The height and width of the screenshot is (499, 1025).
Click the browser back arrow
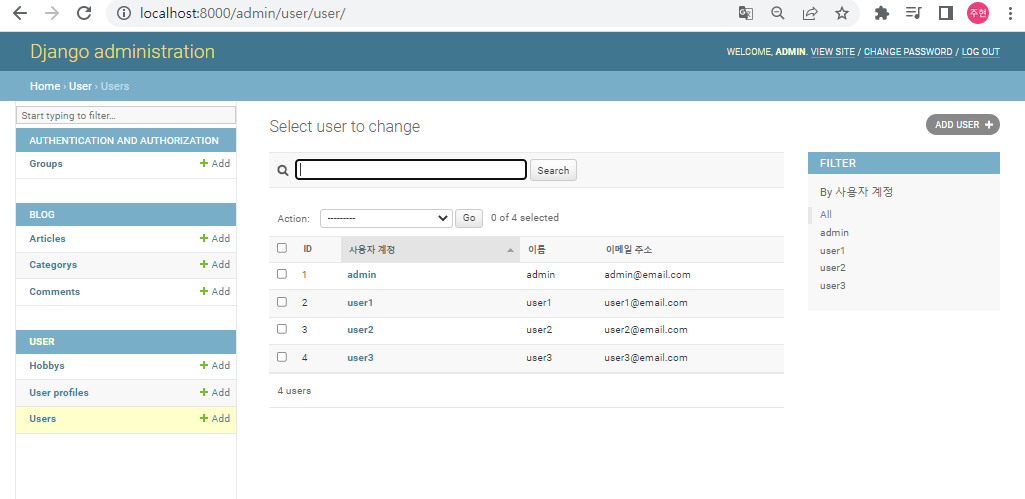click(20, 13)
